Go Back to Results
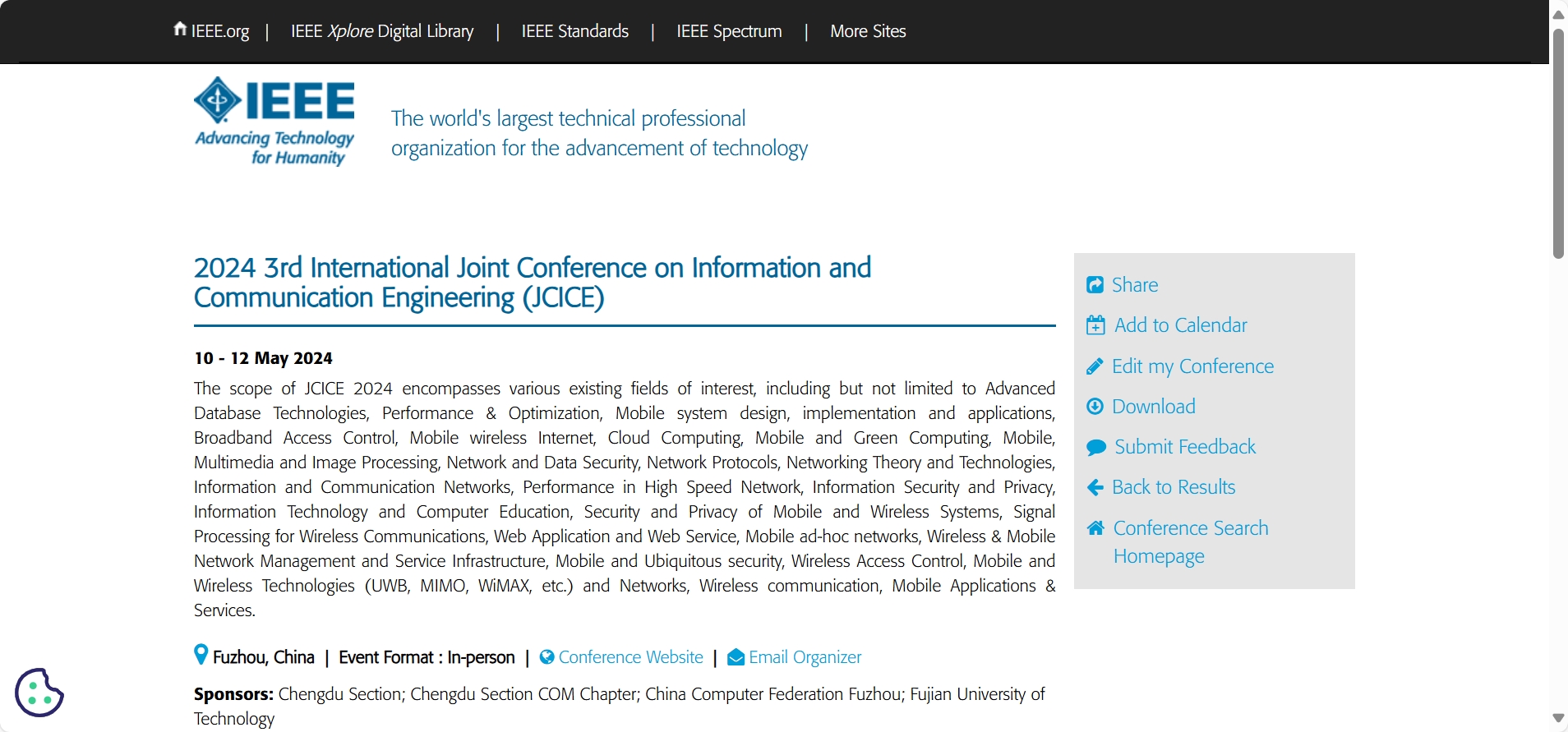The height and width of the screenshot is (732, 1568). pos(1174,487)
